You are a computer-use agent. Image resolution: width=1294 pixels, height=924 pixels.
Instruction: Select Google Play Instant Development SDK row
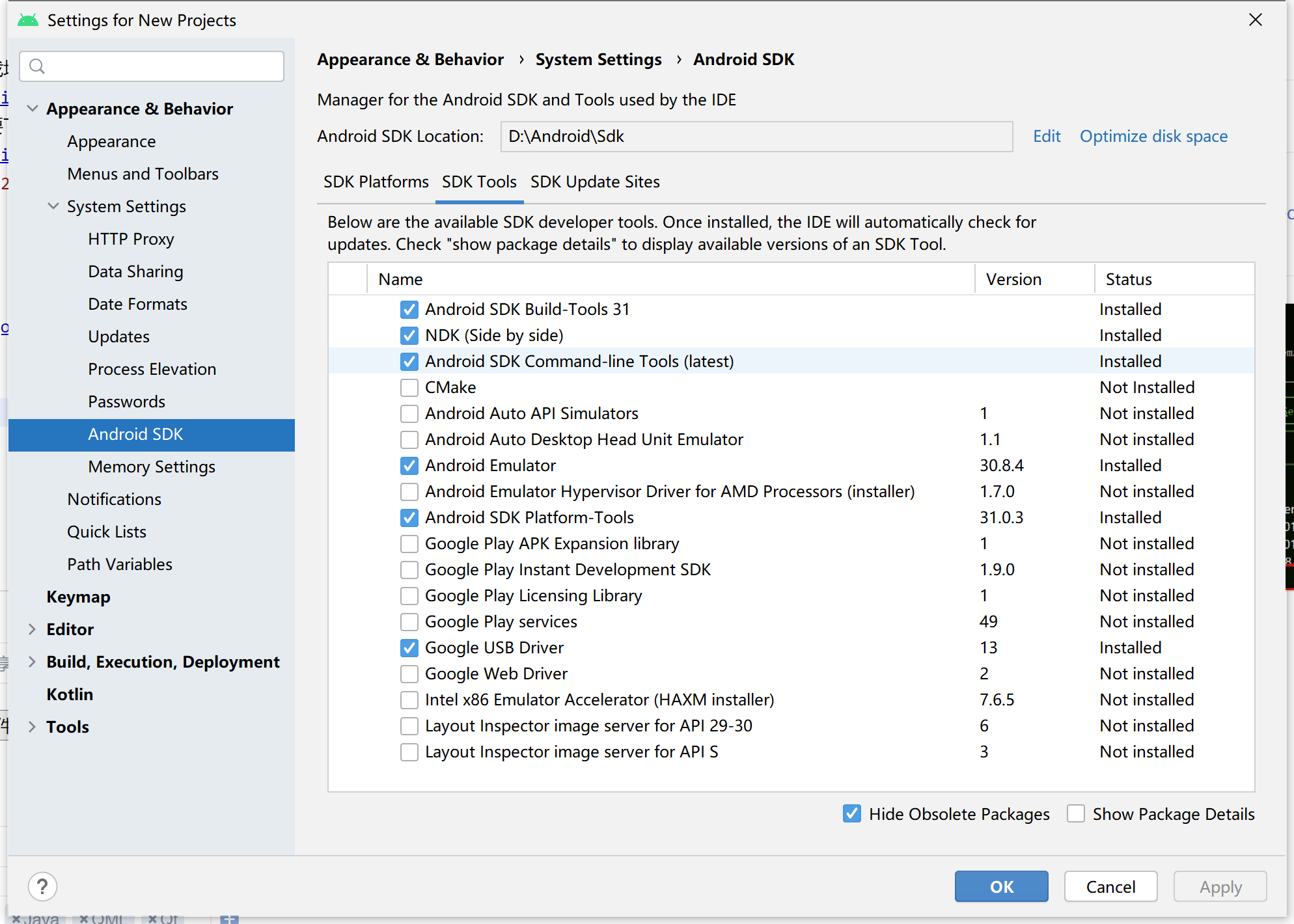click(792, 569)
